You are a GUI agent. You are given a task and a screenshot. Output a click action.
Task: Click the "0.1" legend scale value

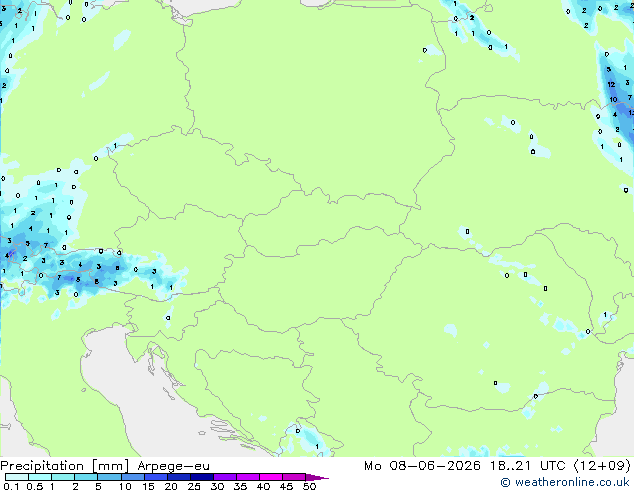[11, 486]
